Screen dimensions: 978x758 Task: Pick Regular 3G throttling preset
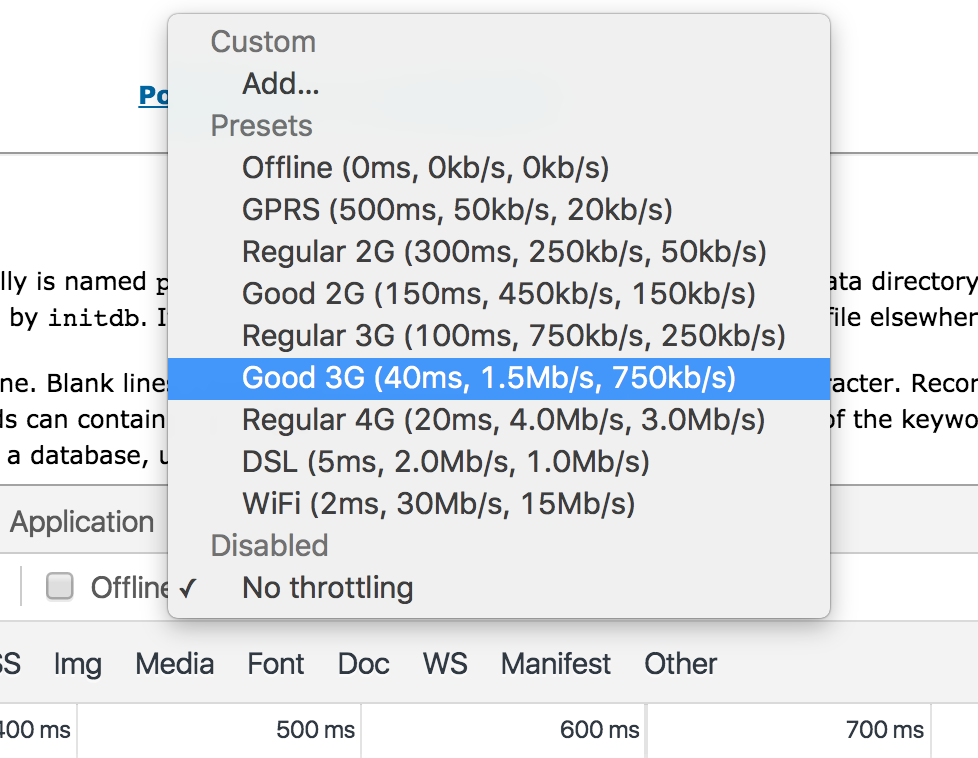(498, 336)
